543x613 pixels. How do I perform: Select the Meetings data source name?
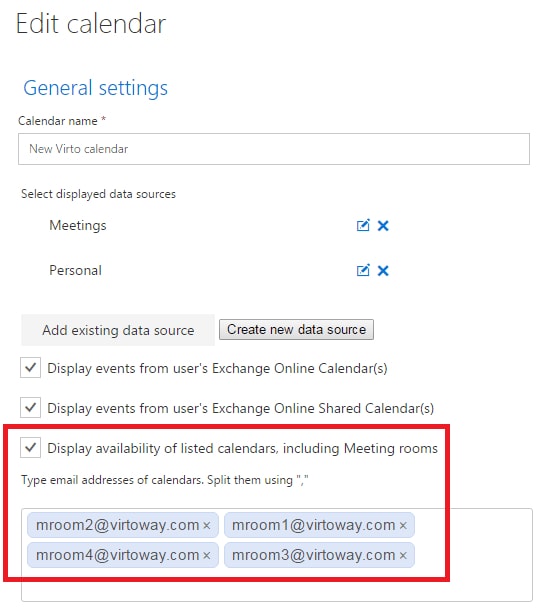tap(78, 226)
